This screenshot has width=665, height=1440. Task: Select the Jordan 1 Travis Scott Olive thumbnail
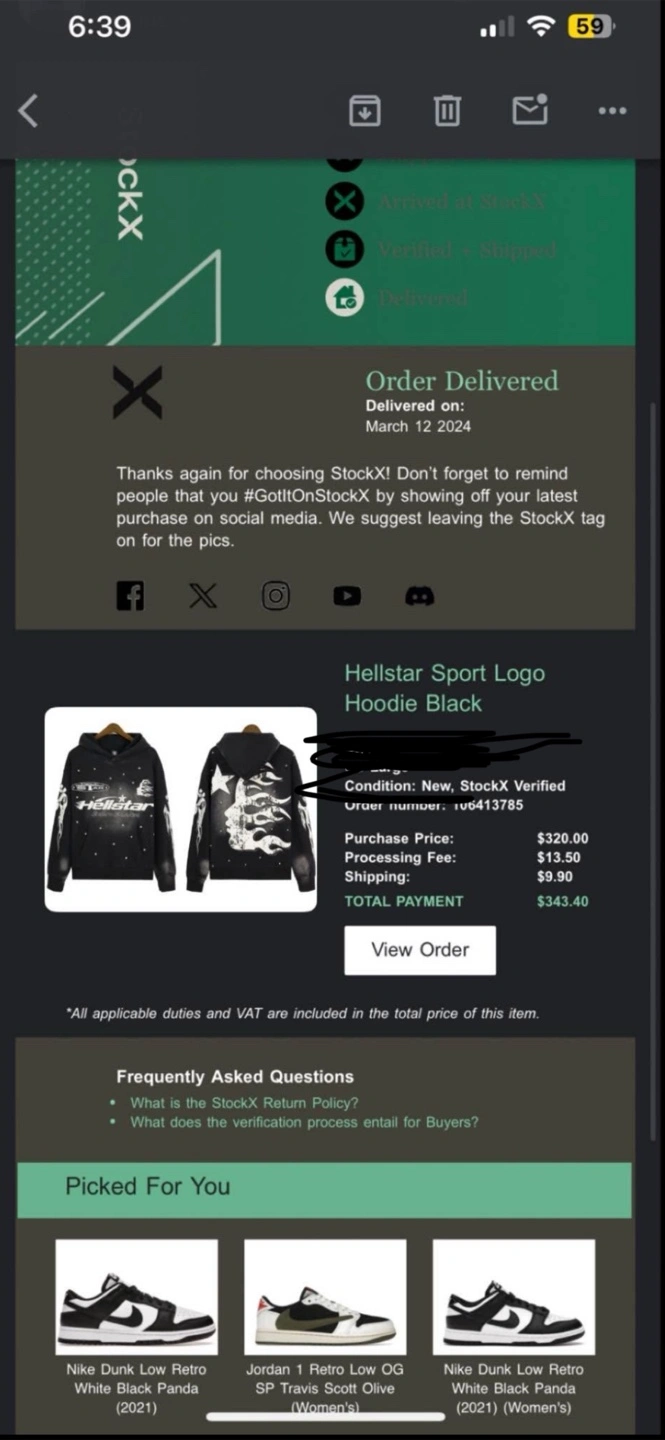pyautogui.click(x=325, y=1297)
